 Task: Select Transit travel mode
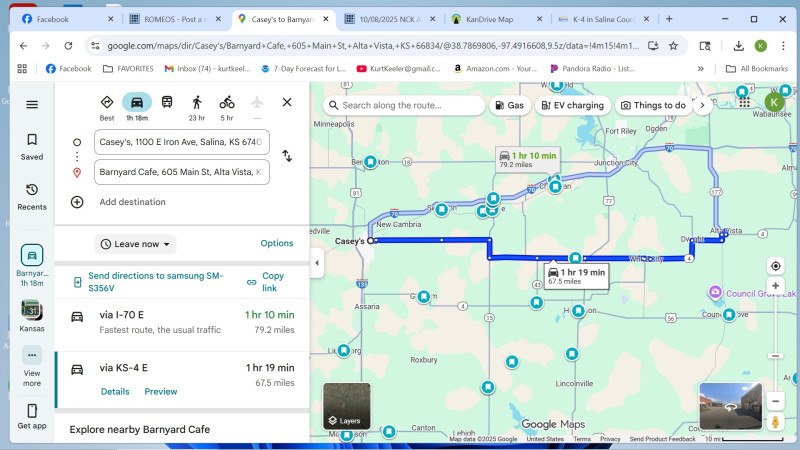click(167, 103)
